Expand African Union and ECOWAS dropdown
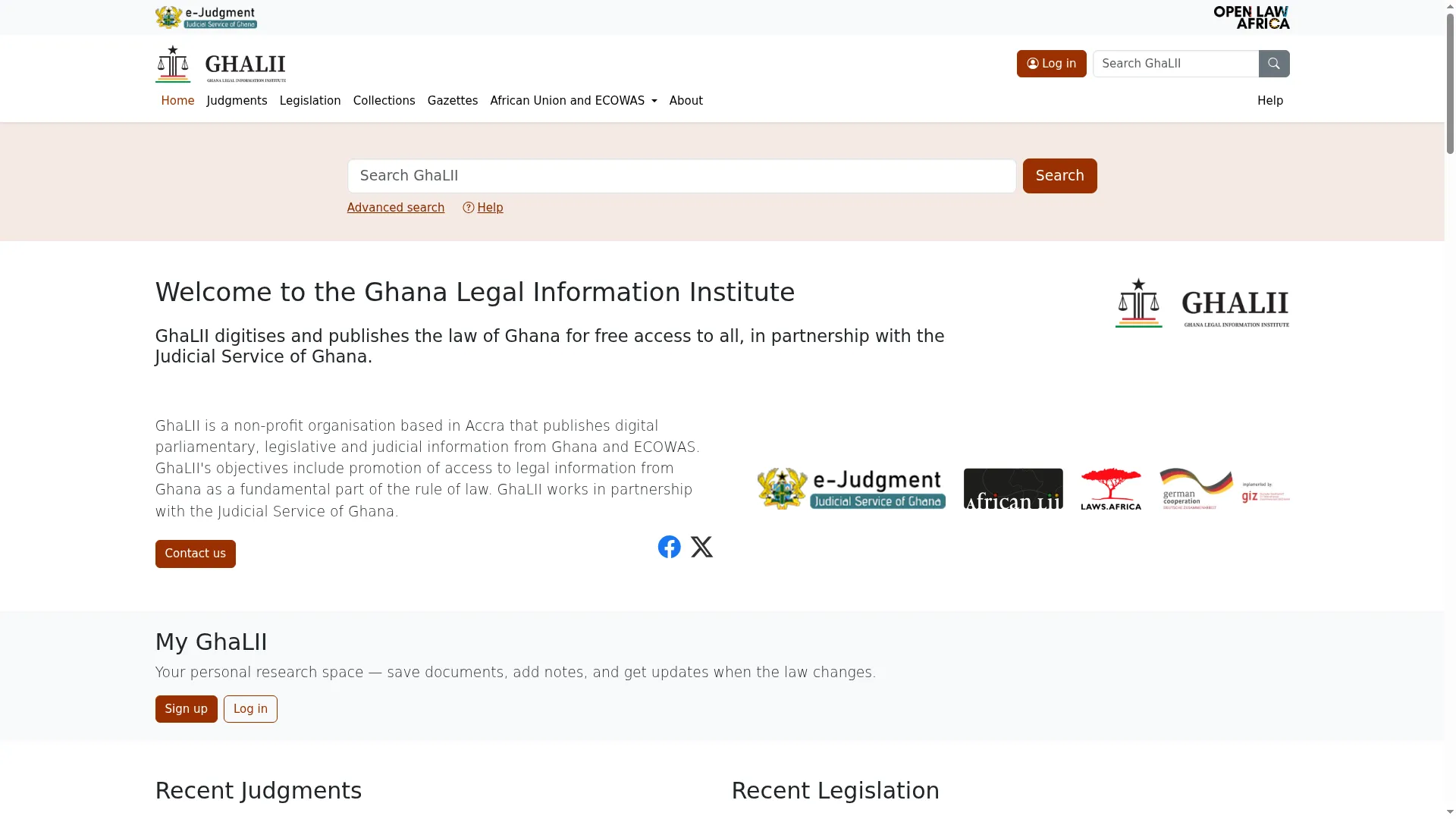This screenshot has width=1456, height=819. click(573, 101)
